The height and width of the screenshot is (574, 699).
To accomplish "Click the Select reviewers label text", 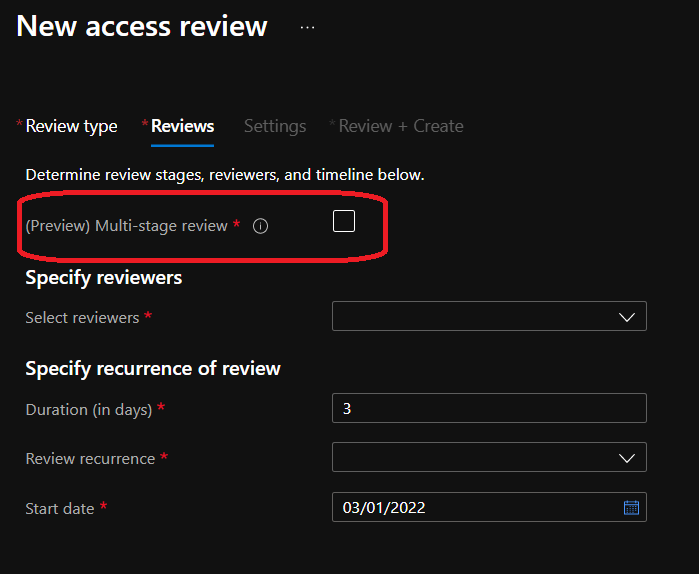I will (x=82, y=317).
